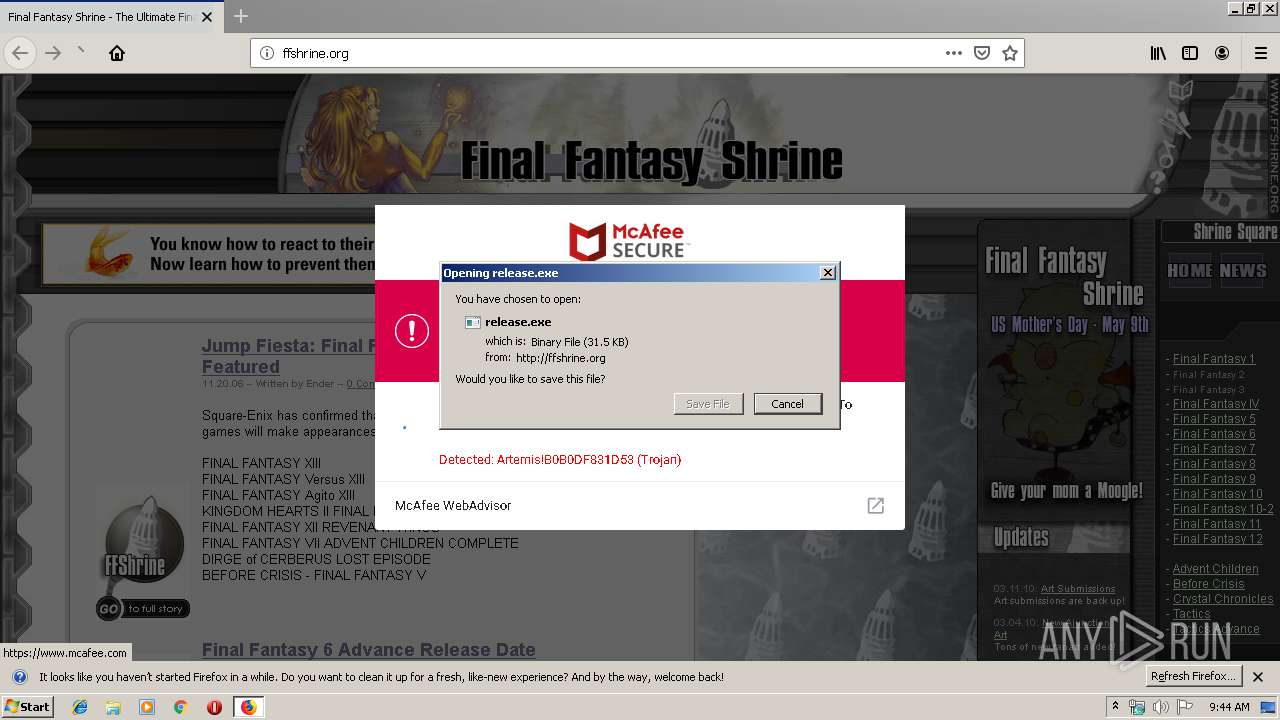The width and height of the screenshot is (1280, 720).
Task: Open Final Fantasy IV link
Action: pos(1216,404)
